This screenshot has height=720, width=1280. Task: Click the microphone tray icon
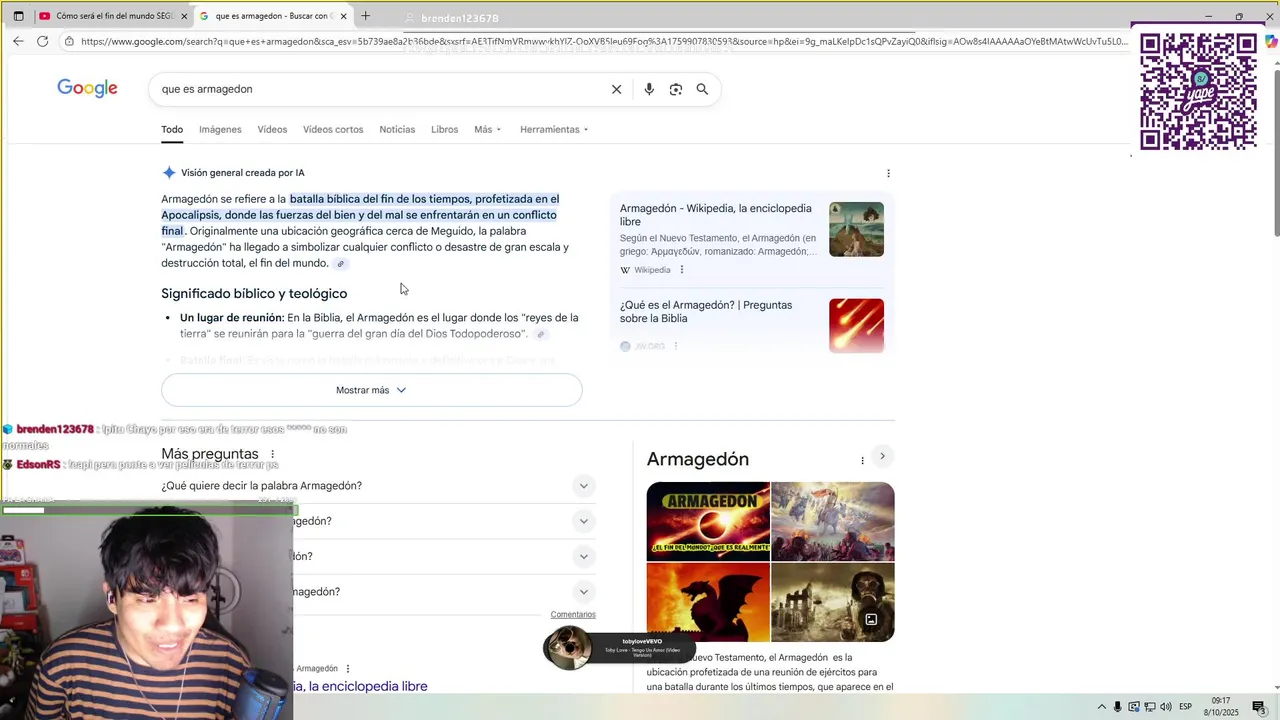[x=1118, y=707]
